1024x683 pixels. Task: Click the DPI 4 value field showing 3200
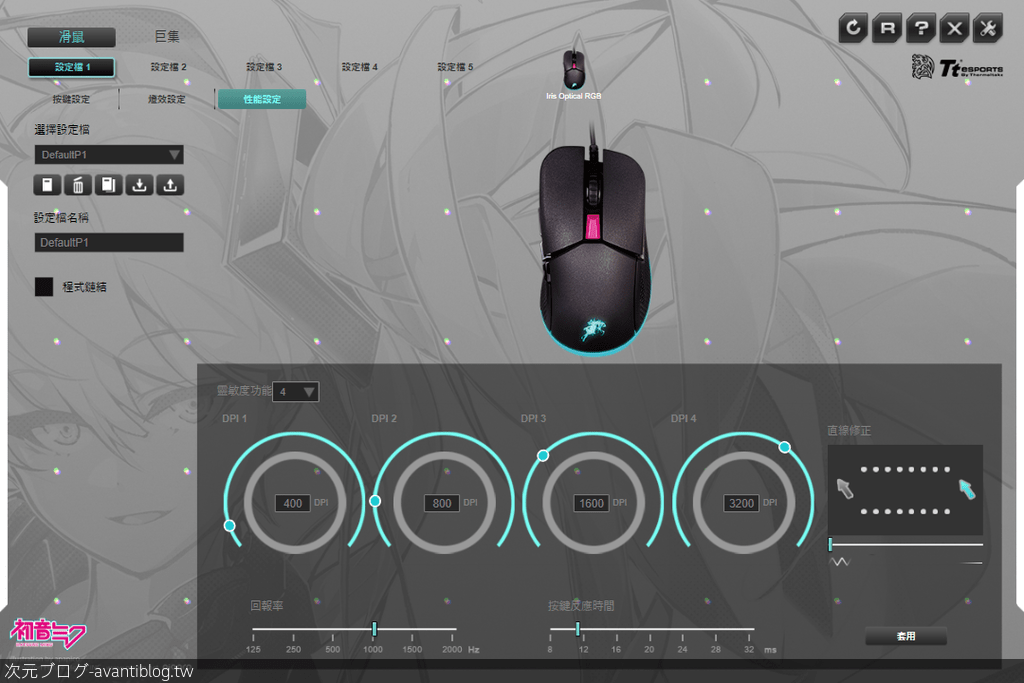[x=741, y=503]
